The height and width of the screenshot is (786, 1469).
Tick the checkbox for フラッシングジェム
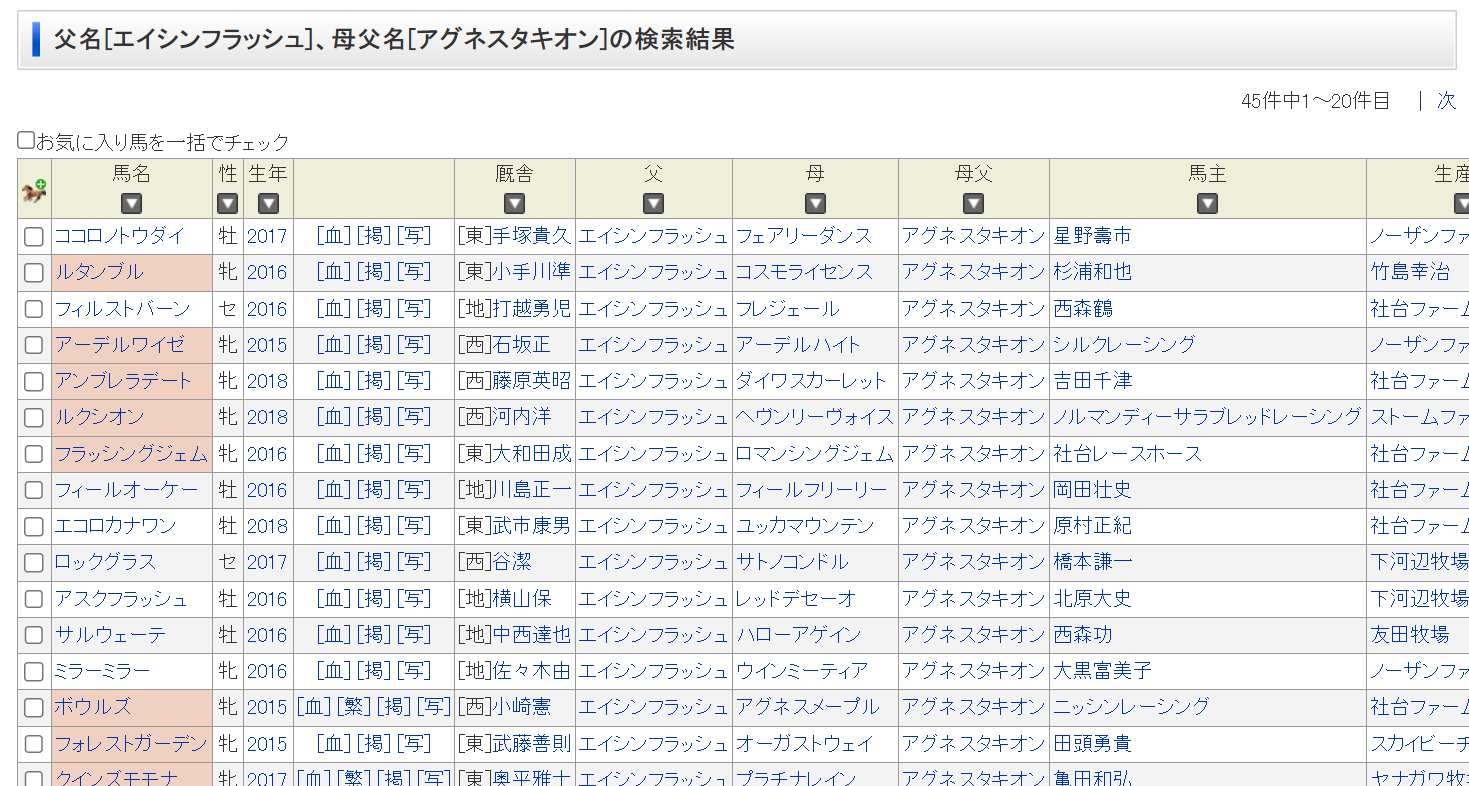[x=34, y=454]
